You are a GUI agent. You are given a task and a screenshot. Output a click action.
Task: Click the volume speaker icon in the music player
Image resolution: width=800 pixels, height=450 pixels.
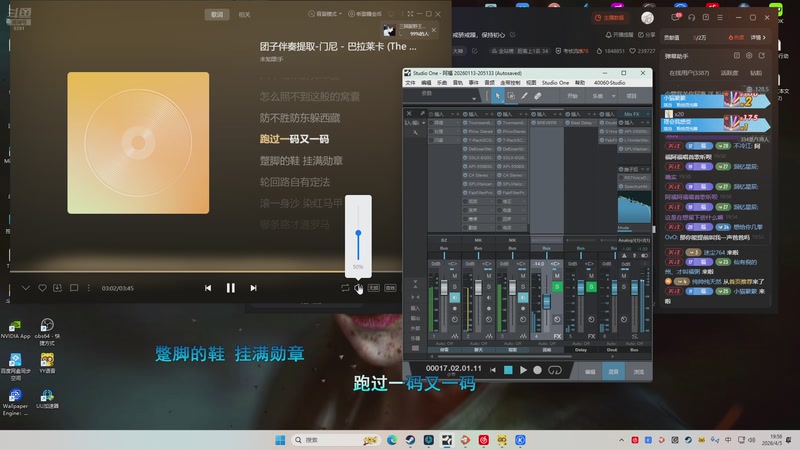click(x=359, y=288)
